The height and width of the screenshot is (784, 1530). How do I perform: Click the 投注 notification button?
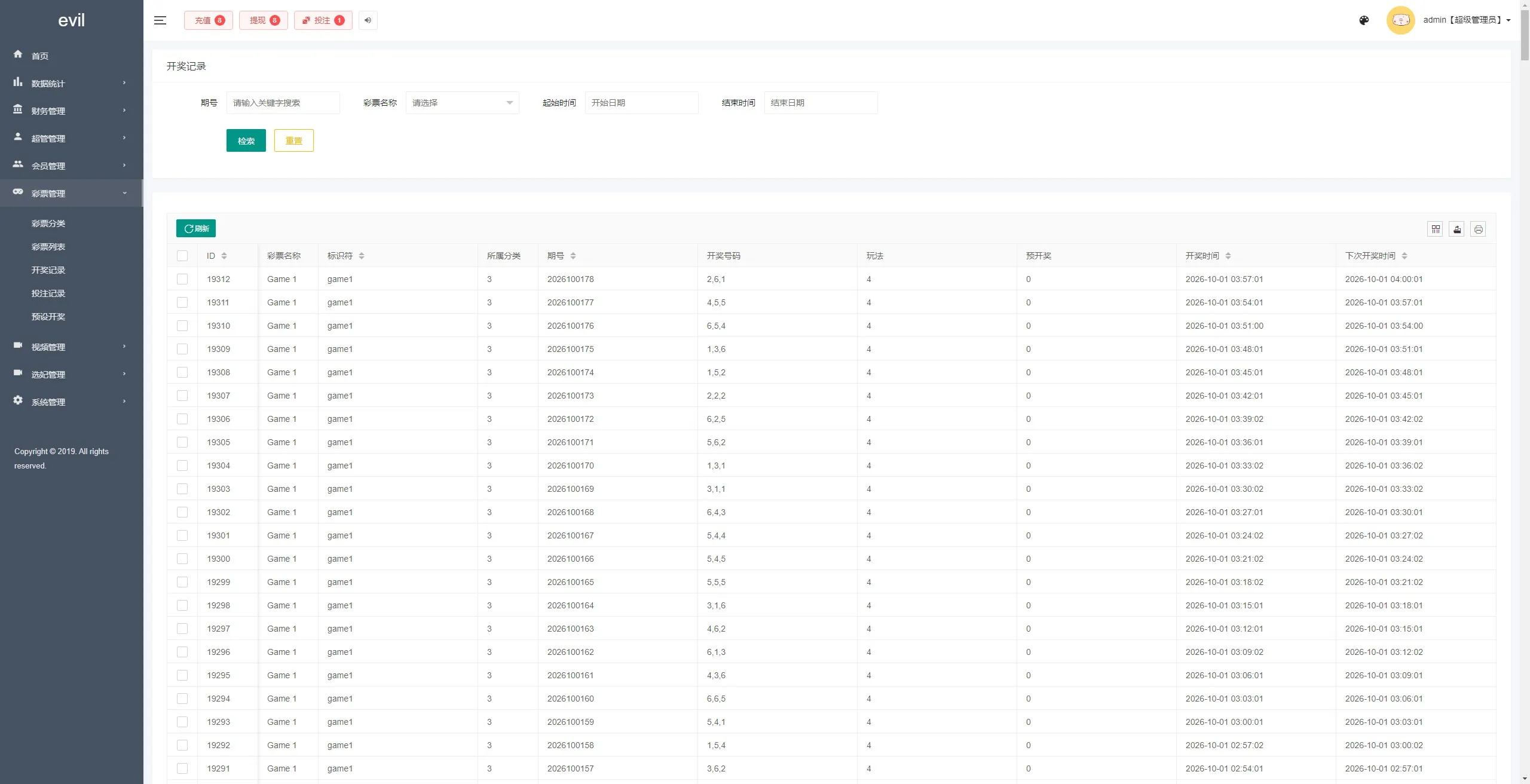323,20
